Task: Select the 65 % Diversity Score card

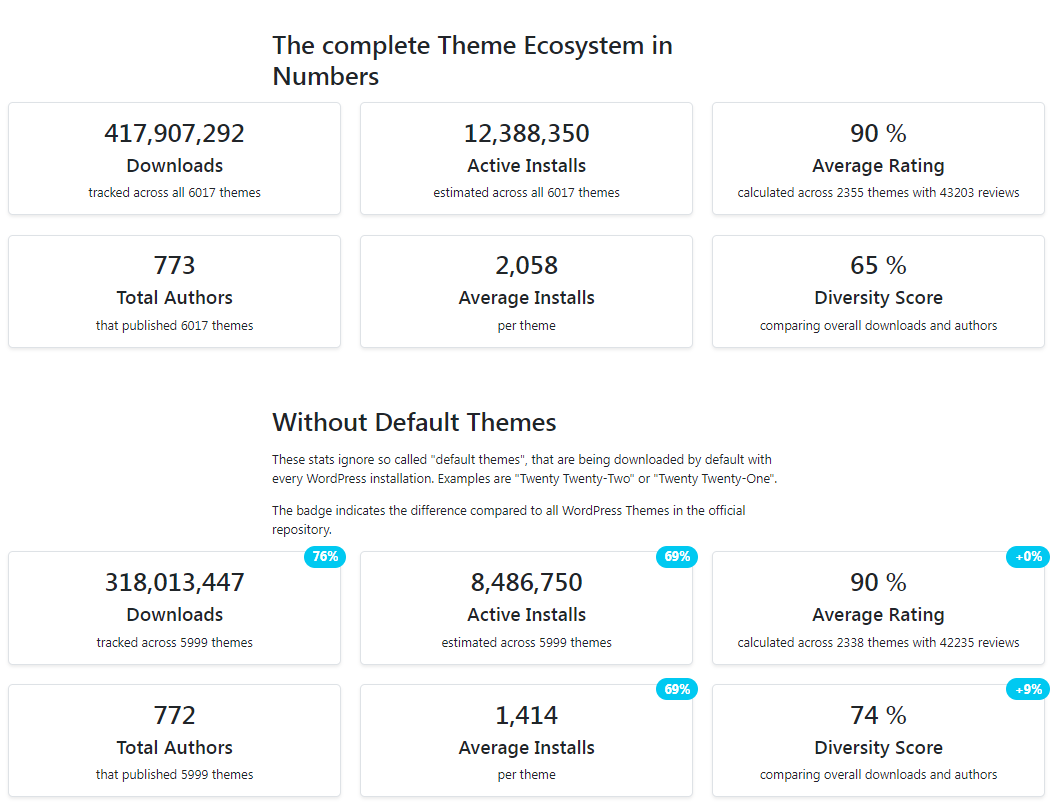Action: coord(878,291)
